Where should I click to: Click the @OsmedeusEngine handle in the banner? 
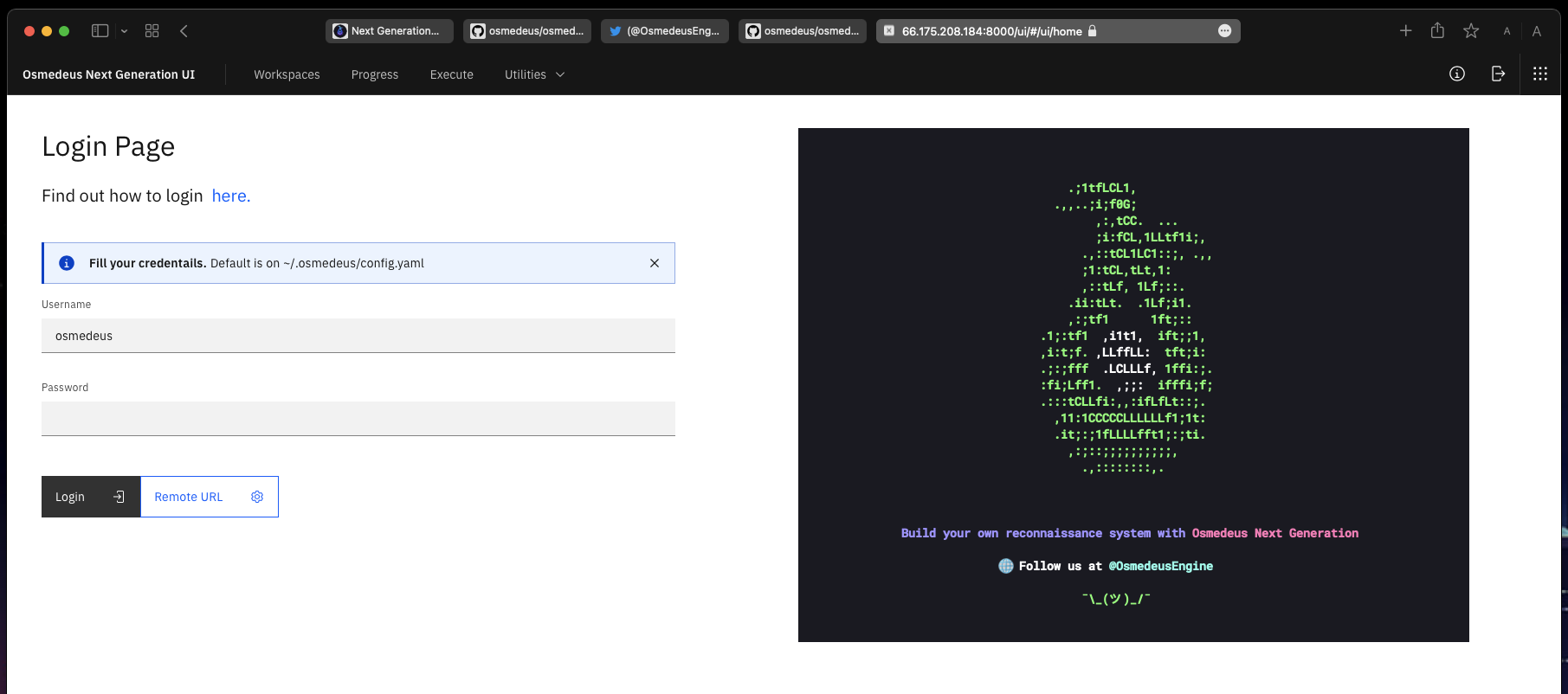coord(1161,566)
